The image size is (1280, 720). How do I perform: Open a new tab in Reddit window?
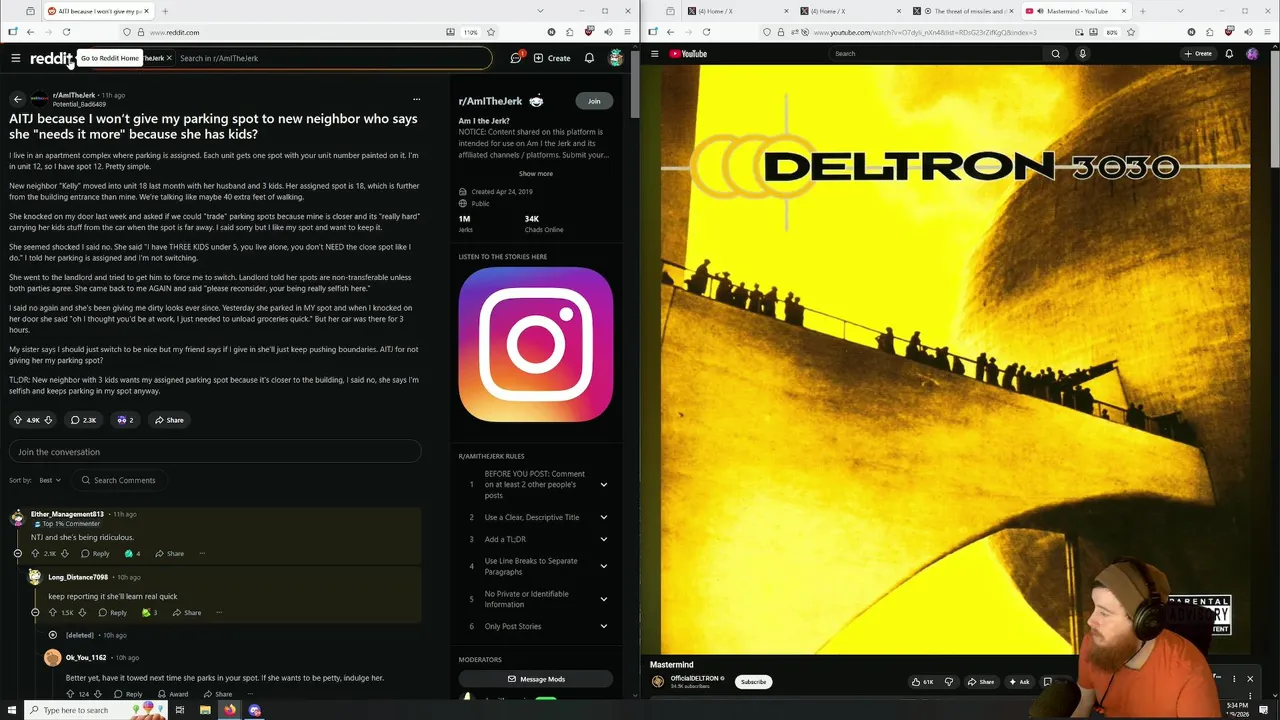165,11
